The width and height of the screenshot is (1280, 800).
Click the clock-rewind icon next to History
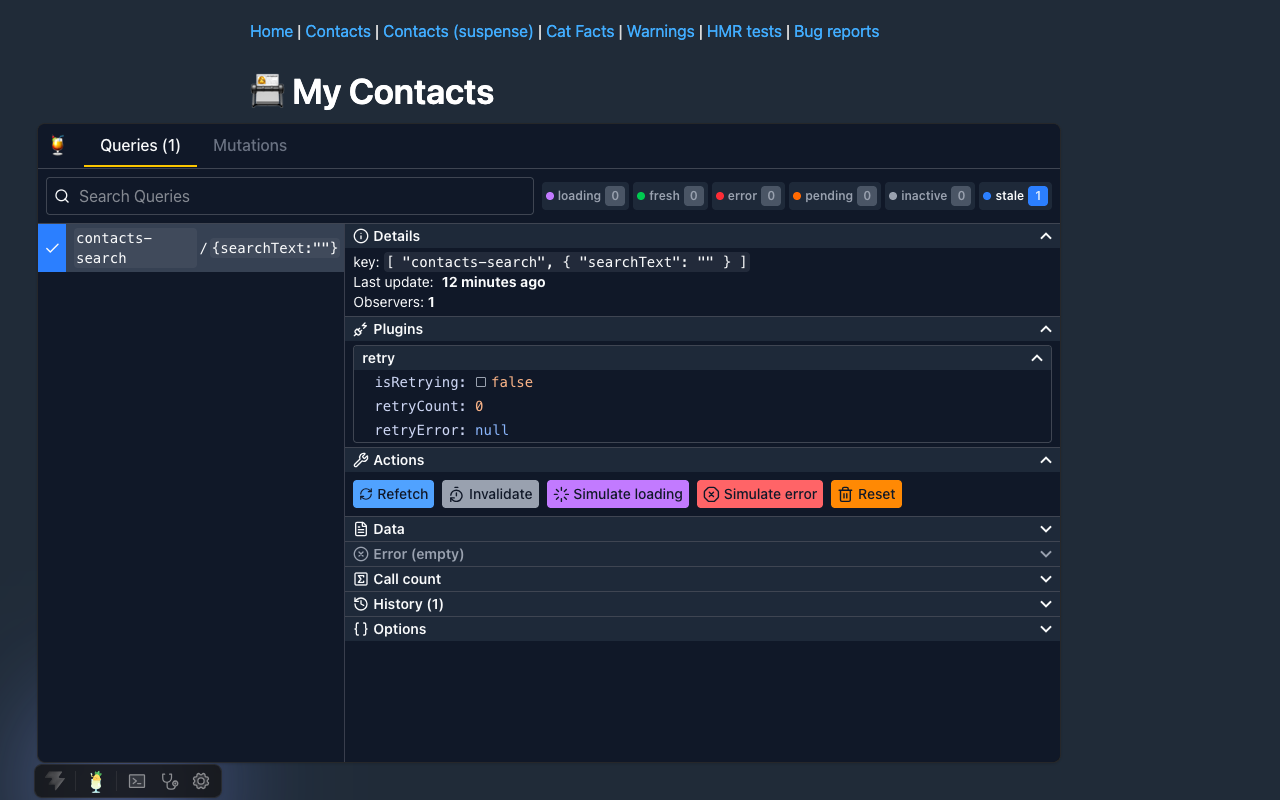(x=361, y=604)
